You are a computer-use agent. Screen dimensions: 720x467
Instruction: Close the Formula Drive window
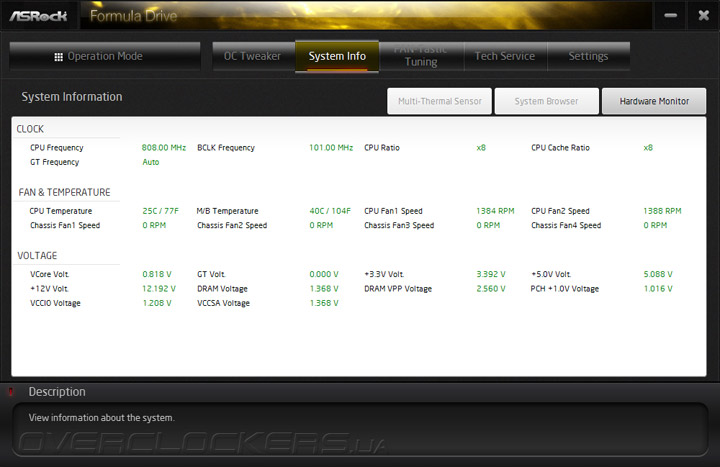pos(703,16)
